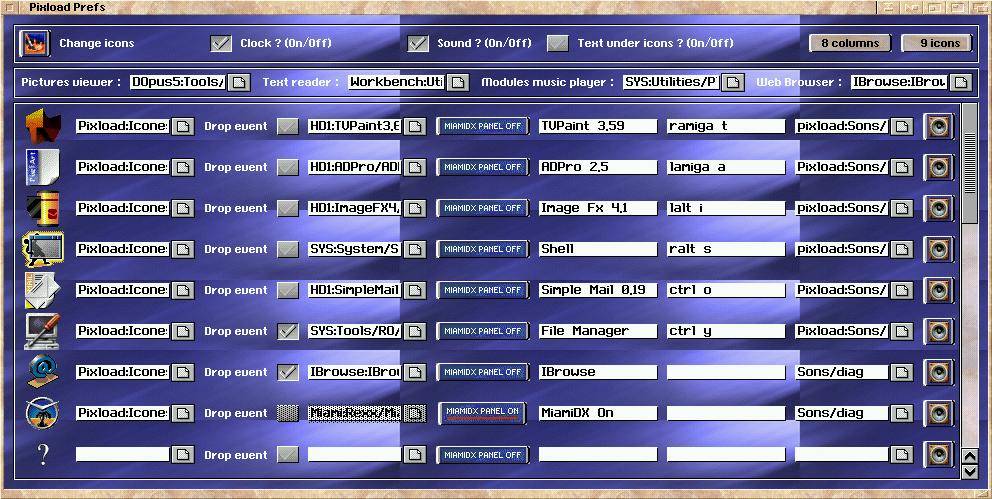Screen dimensions: 992x499
Task: Play the sound test speaker for Shell row
Action: [x=938, y=249]
